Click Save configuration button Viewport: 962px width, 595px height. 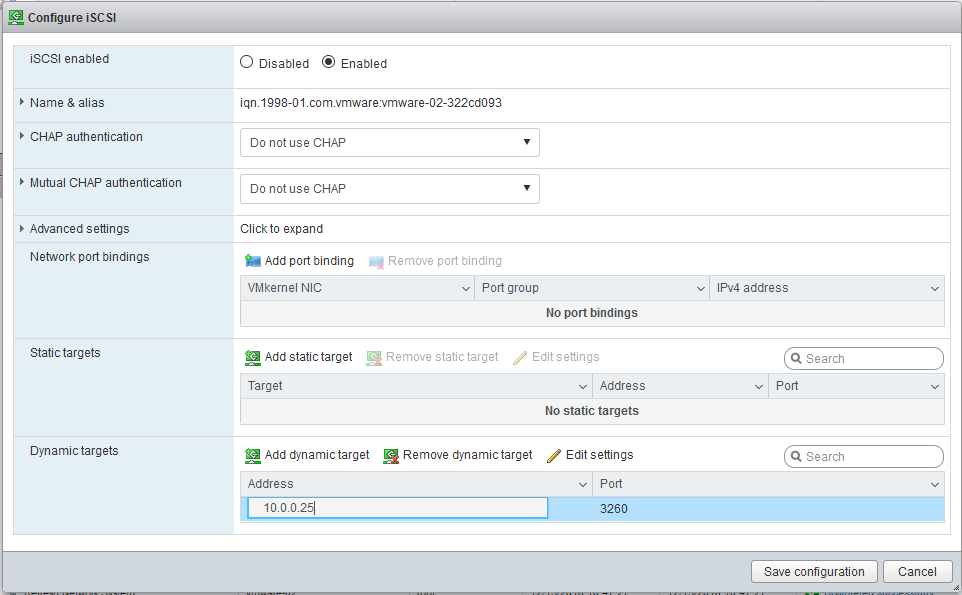[814, 572]
